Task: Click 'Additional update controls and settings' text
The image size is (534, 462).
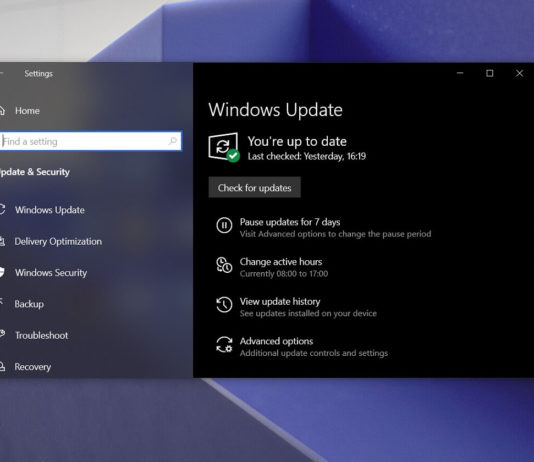Action: click(x=314, y=353)
